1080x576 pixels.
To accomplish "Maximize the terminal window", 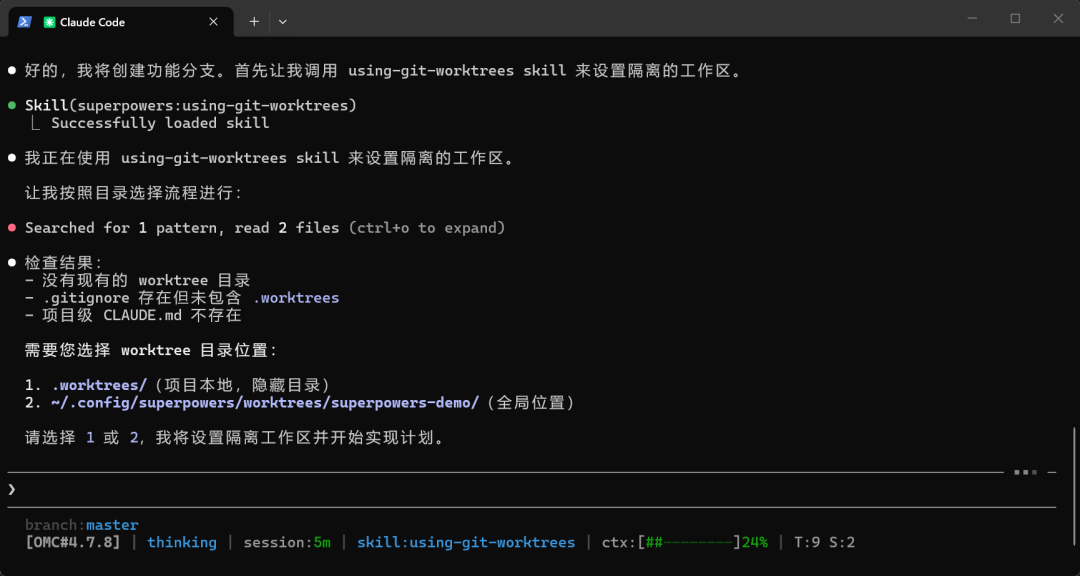I will coord(1015,19).
